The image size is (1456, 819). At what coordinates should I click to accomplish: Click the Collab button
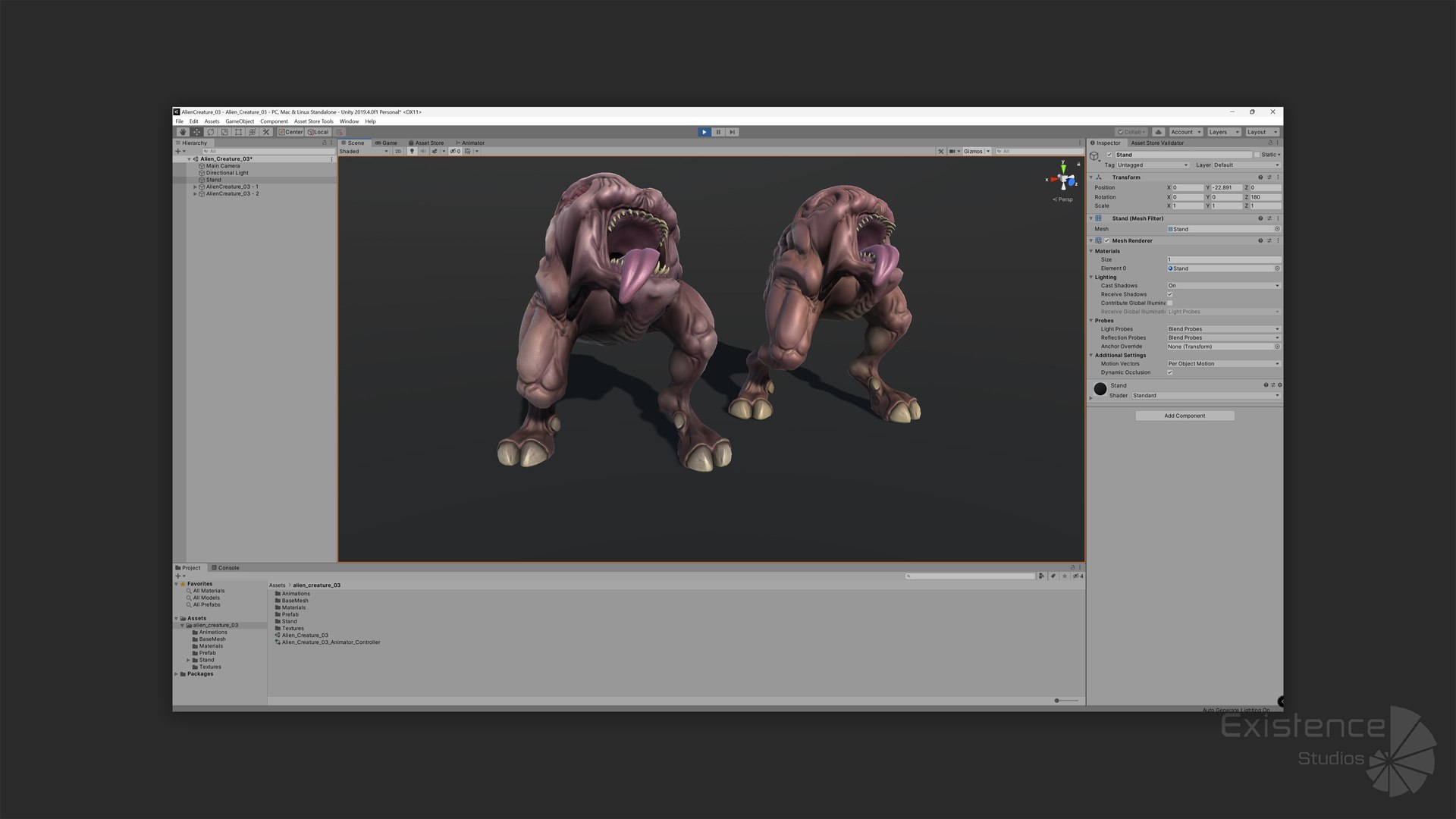(1131, 132)
